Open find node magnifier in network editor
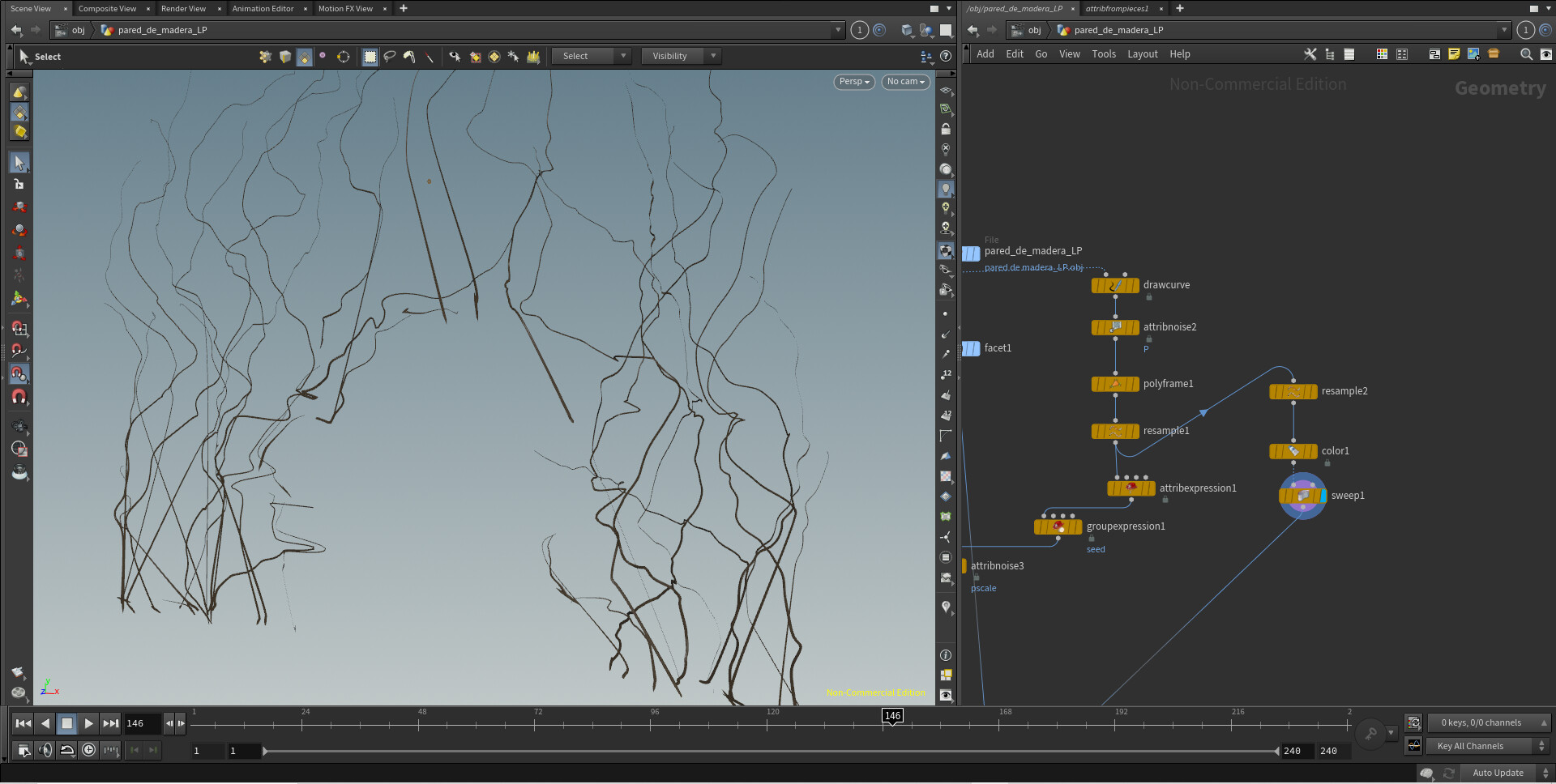 click(1526, 54)
